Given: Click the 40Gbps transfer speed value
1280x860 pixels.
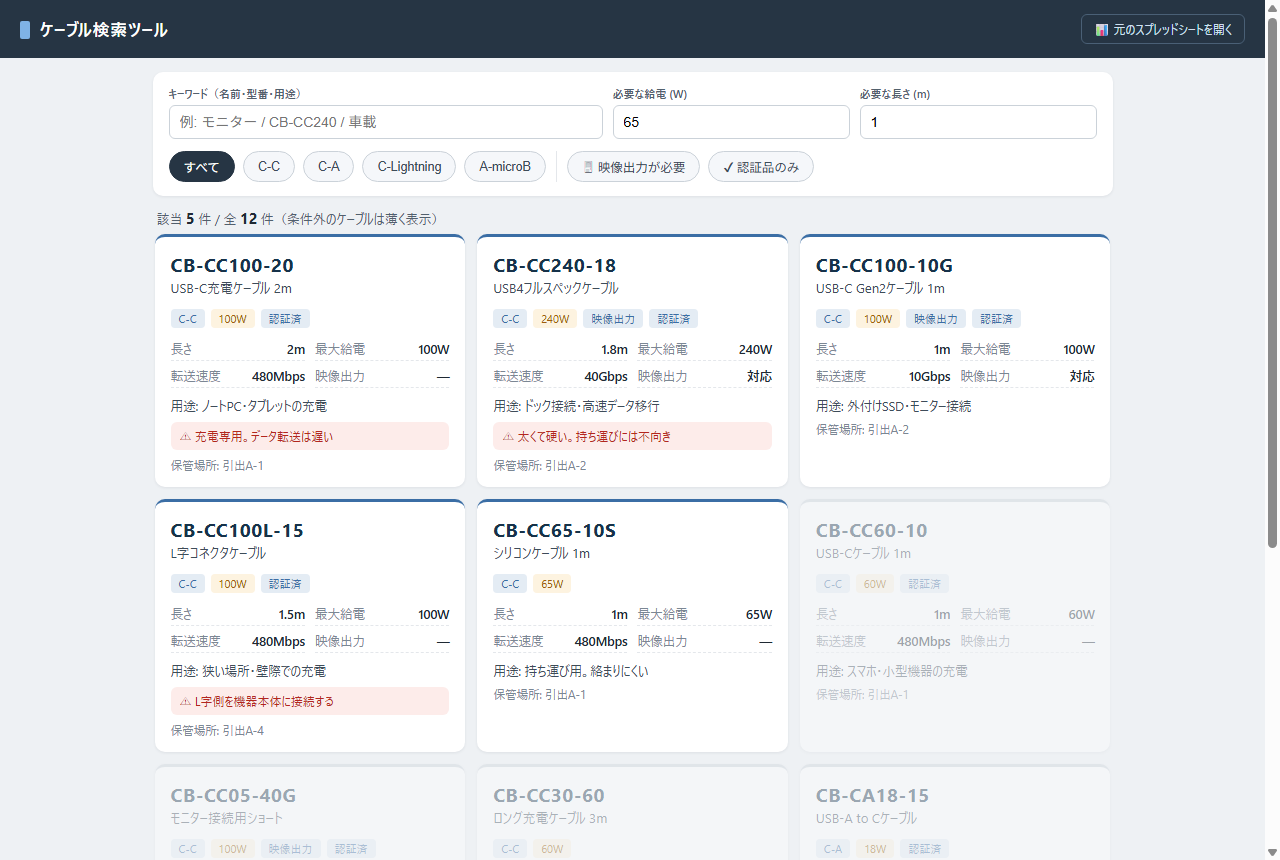Looking at the screenshot, I should [606, 377].
